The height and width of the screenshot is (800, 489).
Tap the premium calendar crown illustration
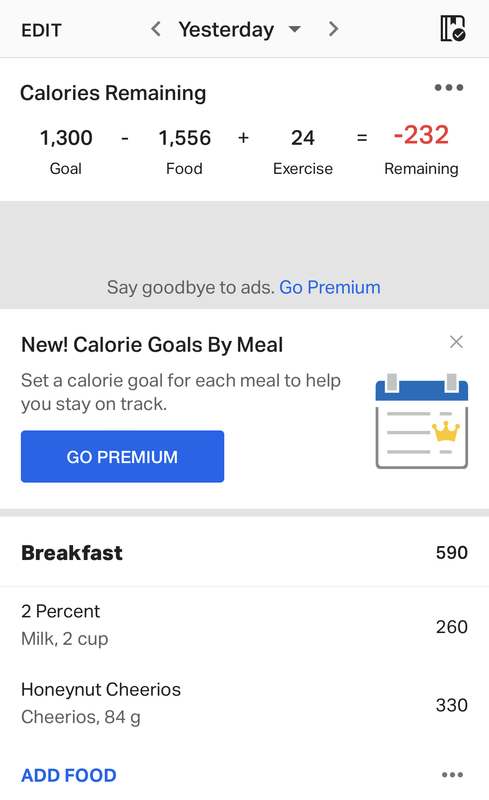click(x=422, y=421)
